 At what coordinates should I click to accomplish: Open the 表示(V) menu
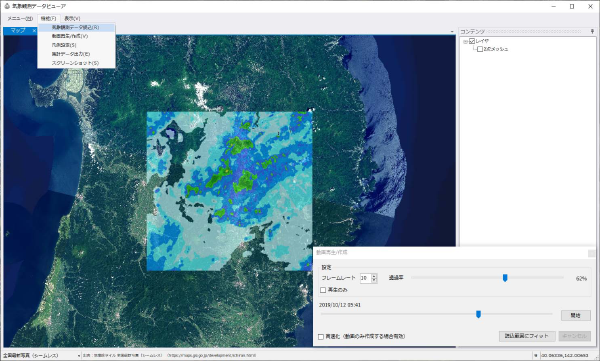click(72, 18)
